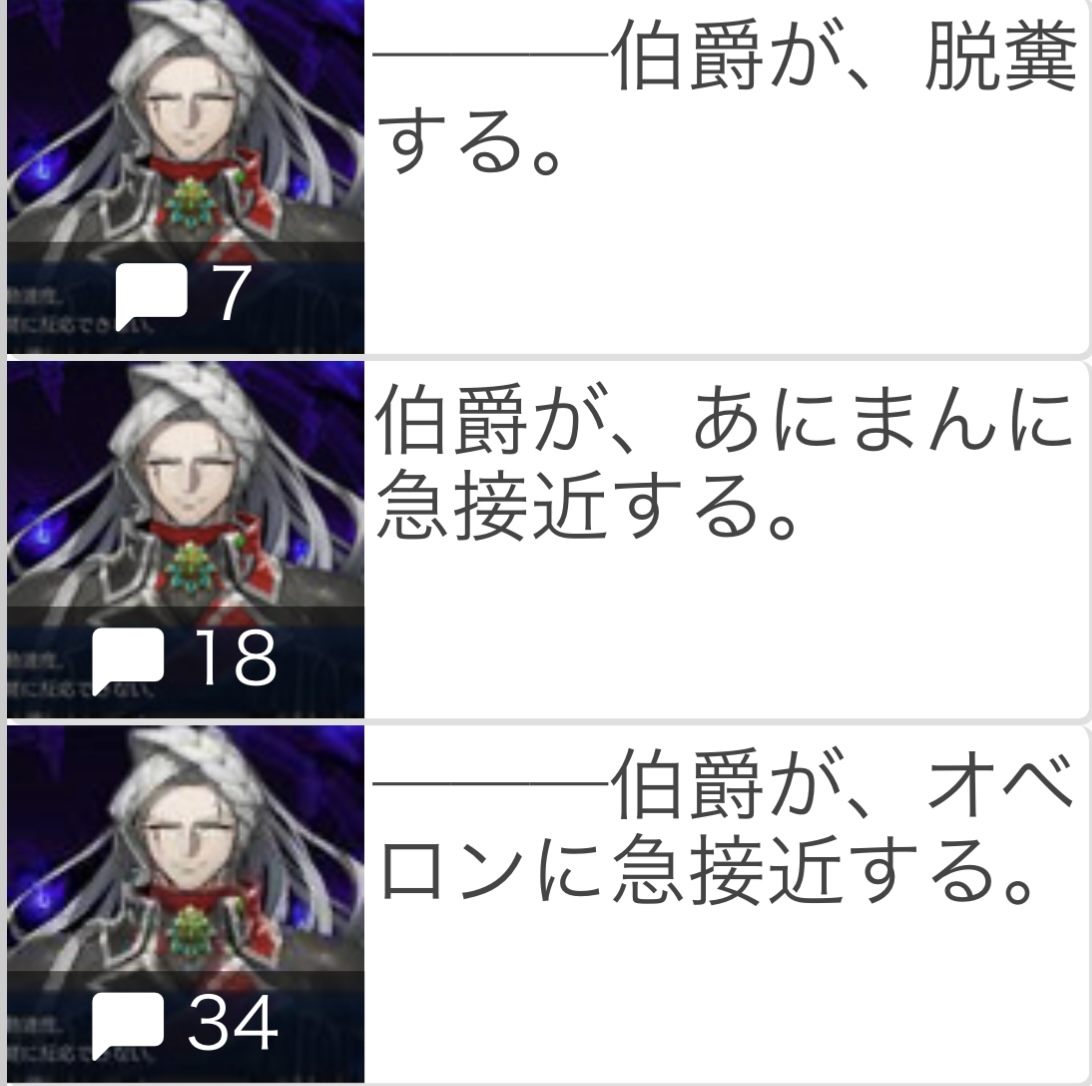
Task: Open thread titled 伯爵が、脱糞する。
Action: [725, 98]
